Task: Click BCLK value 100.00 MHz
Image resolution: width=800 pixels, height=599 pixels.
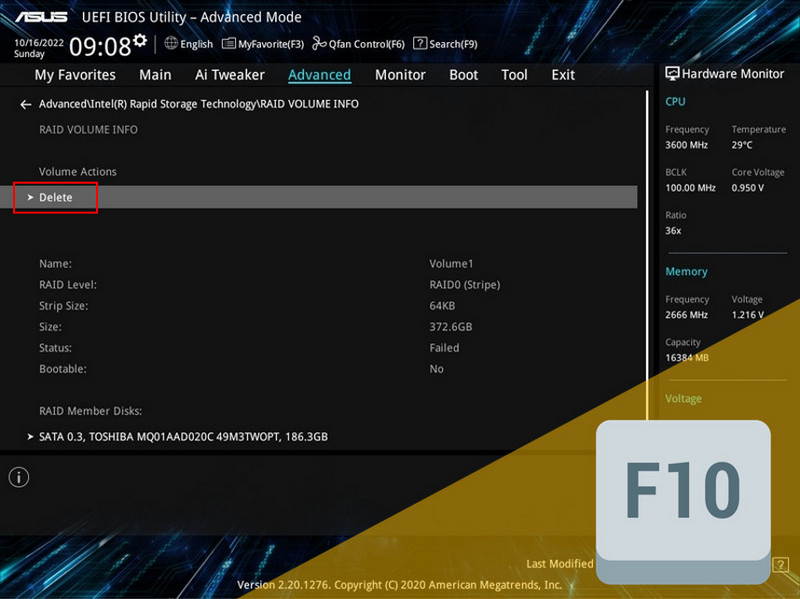Action: pyautogui.click(x=690, y=188)
